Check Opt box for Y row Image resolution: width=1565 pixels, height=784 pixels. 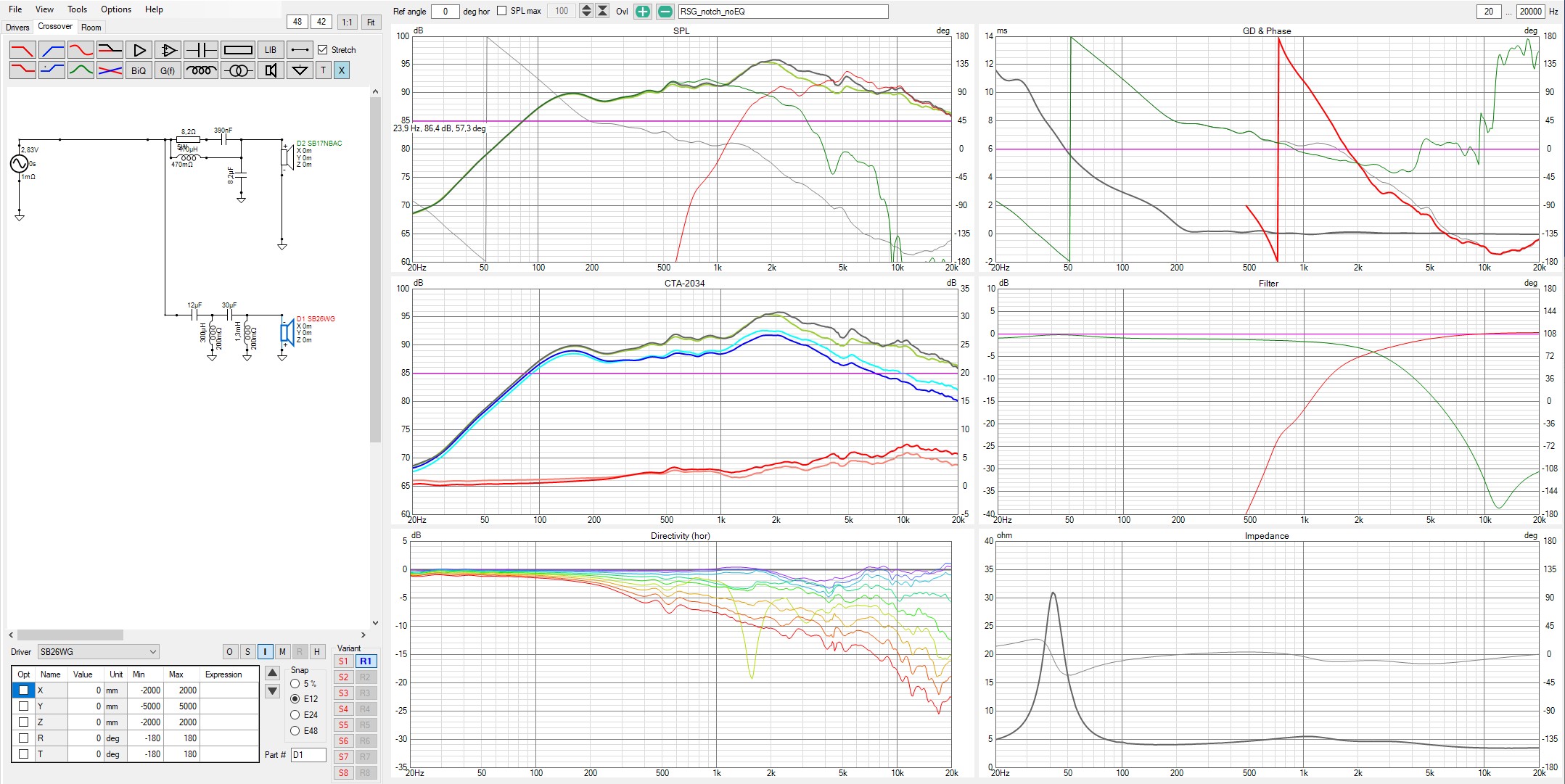23,706
